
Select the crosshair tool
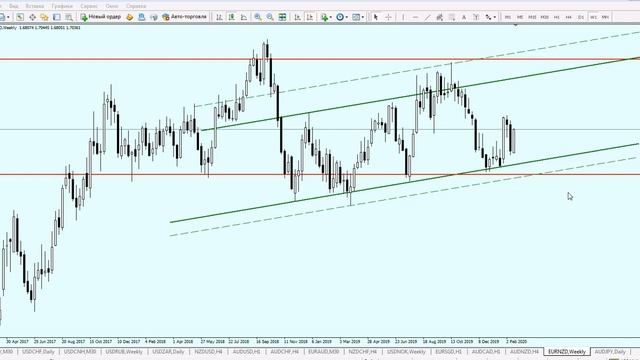click(x=388, y=17)
